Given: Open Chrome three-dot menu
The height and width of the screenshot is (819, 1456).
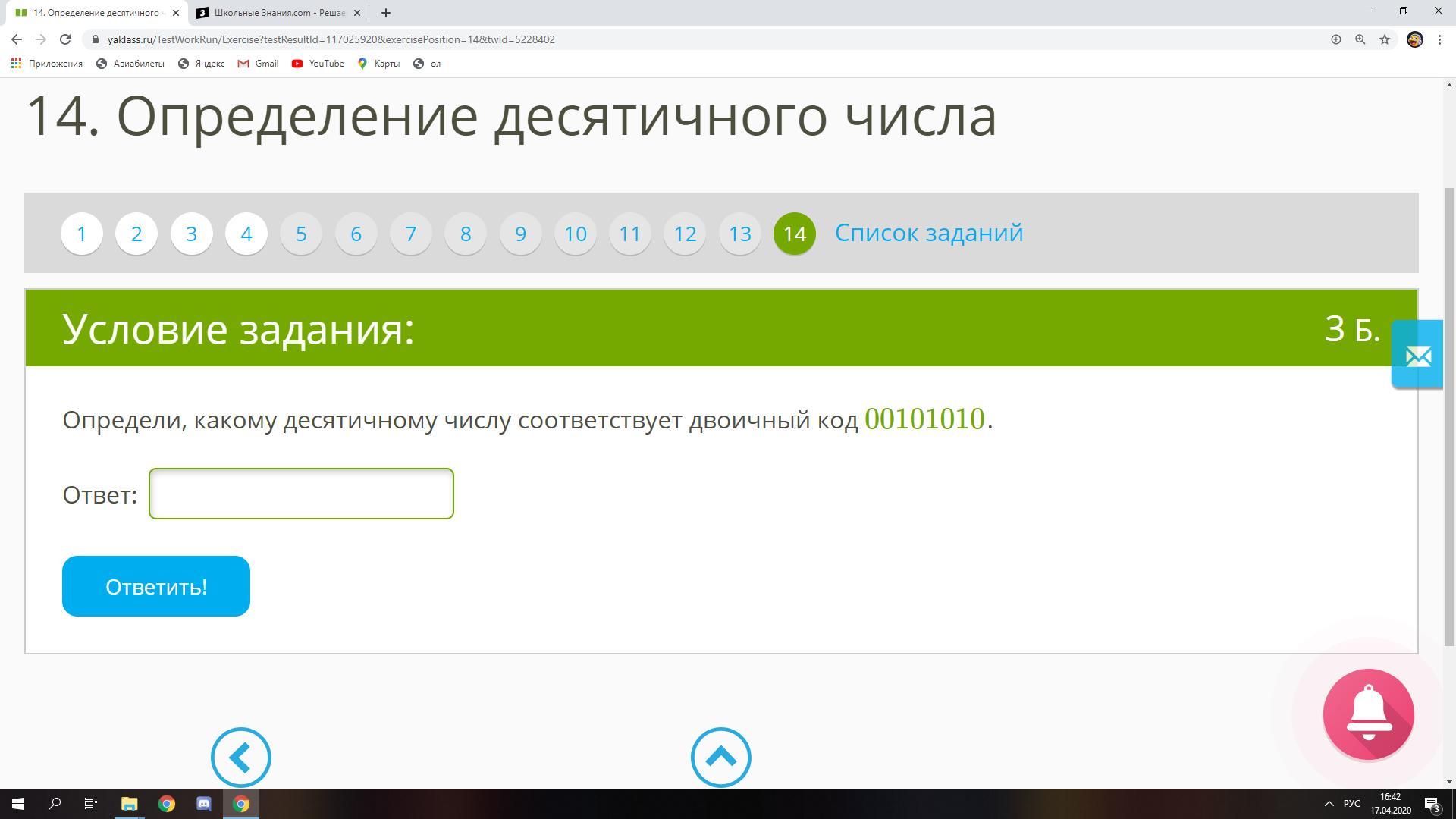Looking at the screenshot, I should (x=1439, y=39).
